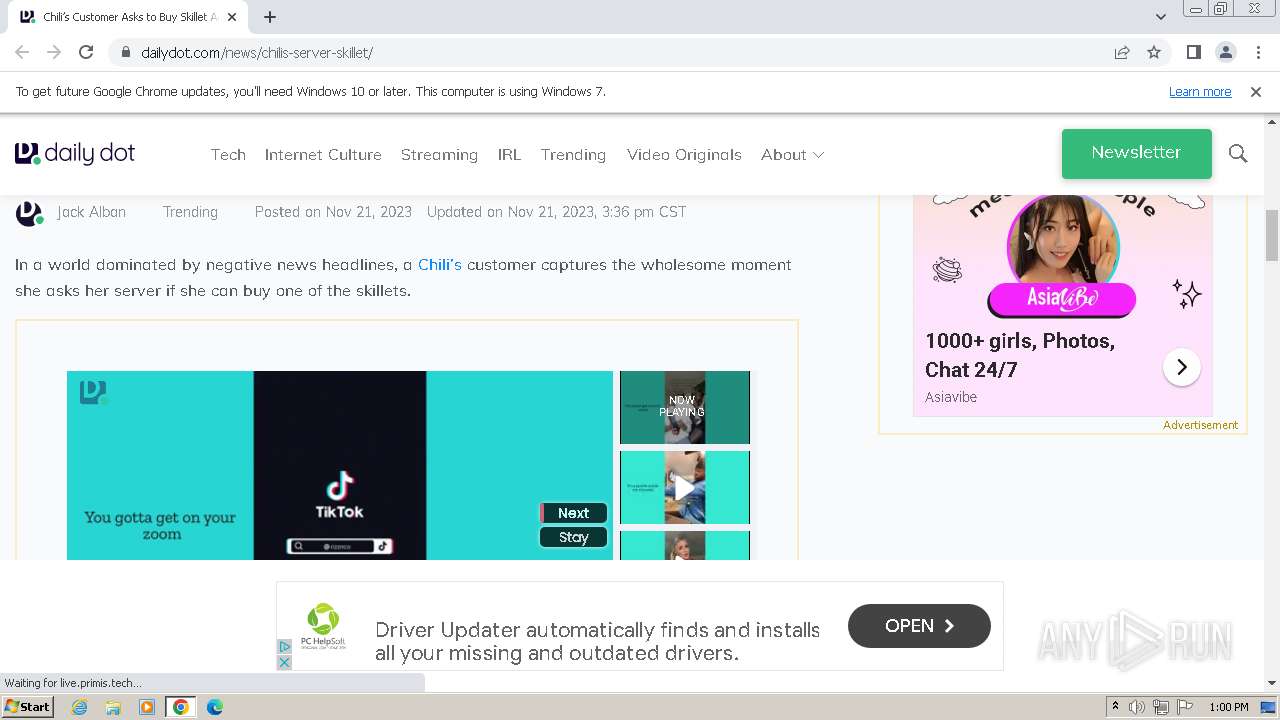Click the Learn more link
The width and height of the screenshot is (1280, 720).
1200,91
